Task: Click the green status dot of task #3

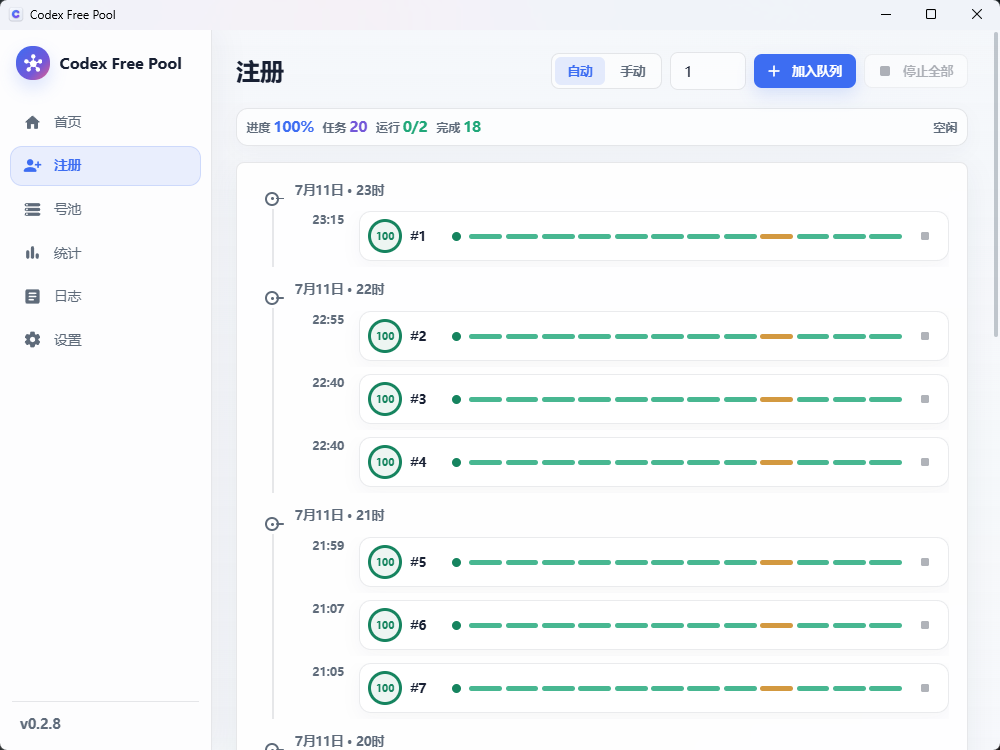Action: click(x=456, y=399)
